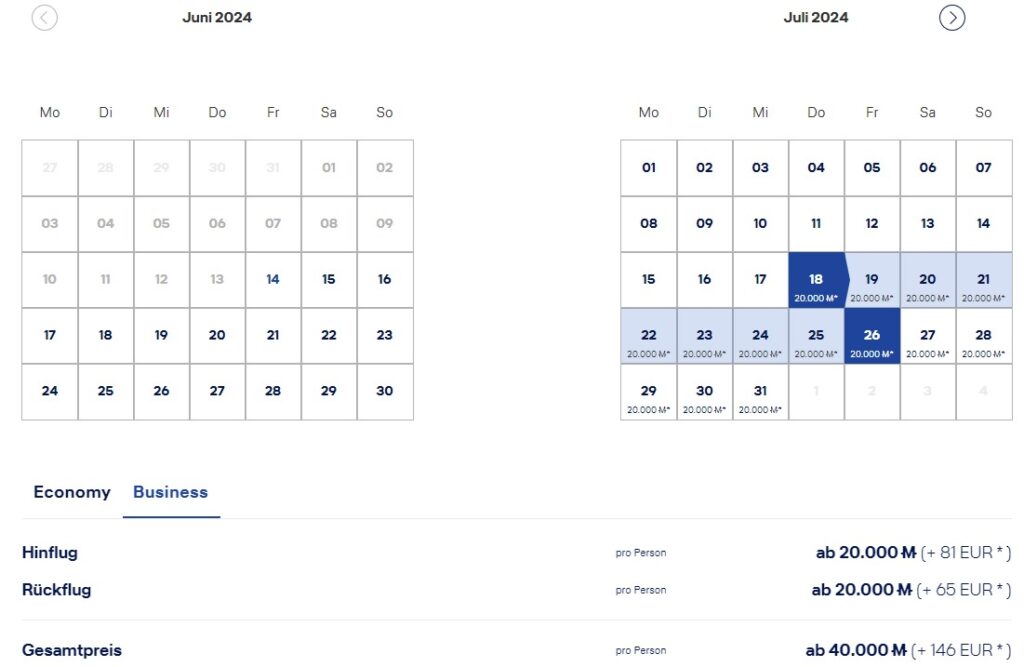Choose June 30 in the calendar

click(x=385, y=392)
